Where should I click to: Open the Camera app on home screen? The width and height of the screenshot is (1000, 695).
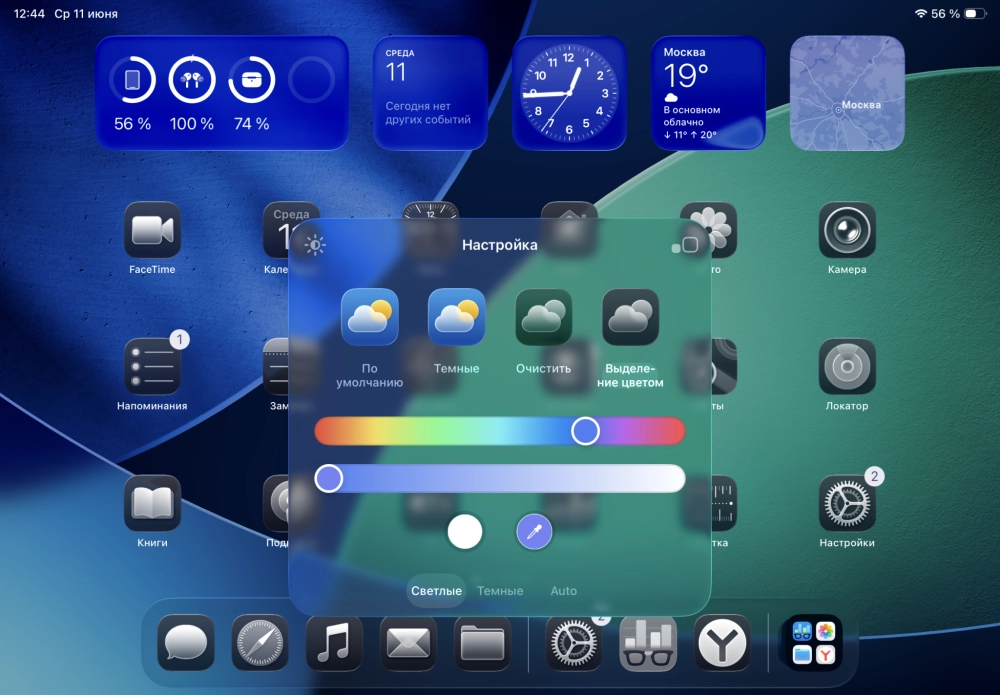pyautogui.click(x=847, y=231)
